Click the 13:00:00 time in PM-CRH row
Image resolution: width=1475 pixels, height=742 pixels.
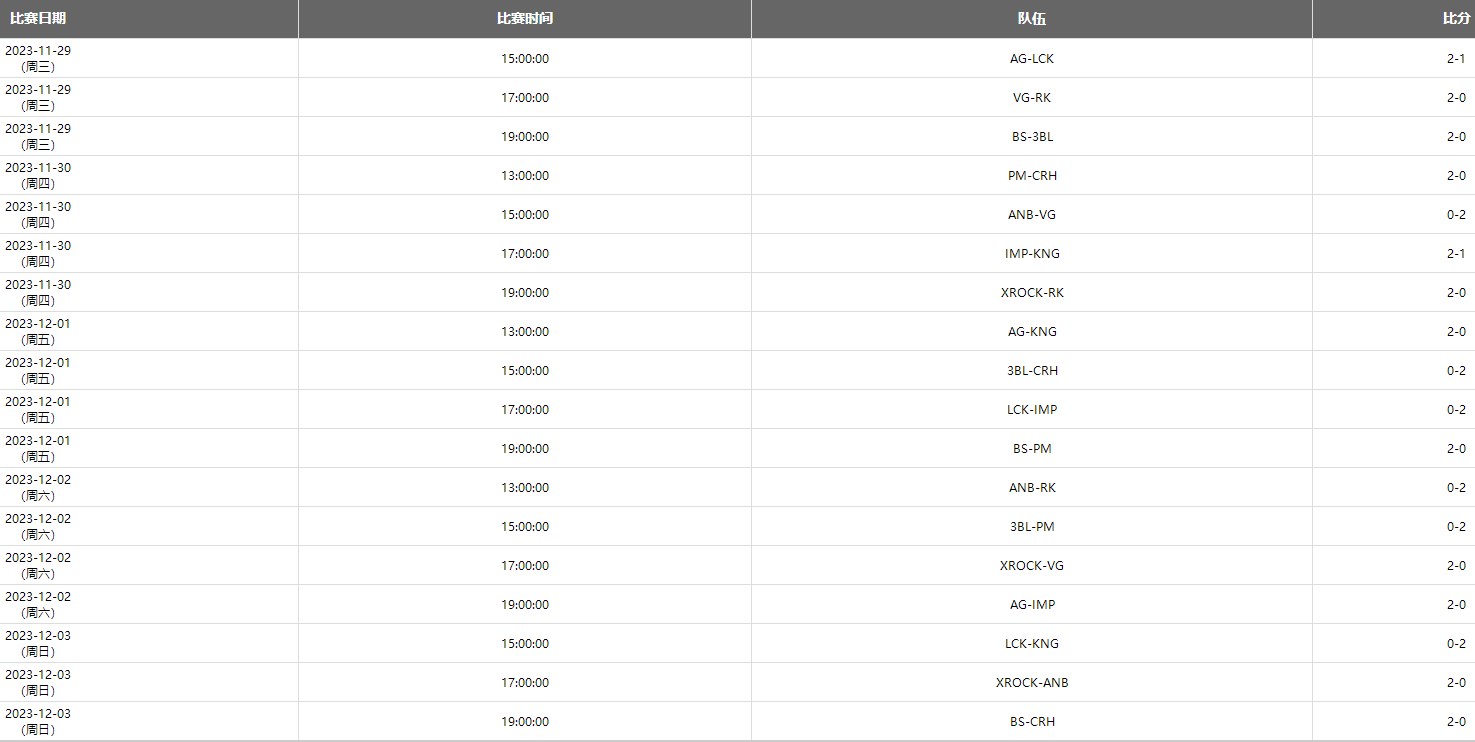[x=525, y=175]
